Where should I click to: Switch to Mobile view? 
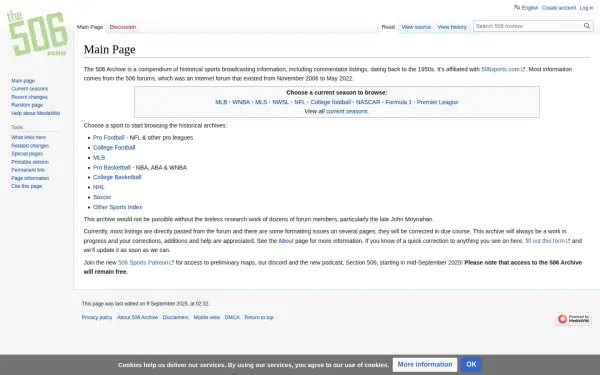(x=207, y=318)
